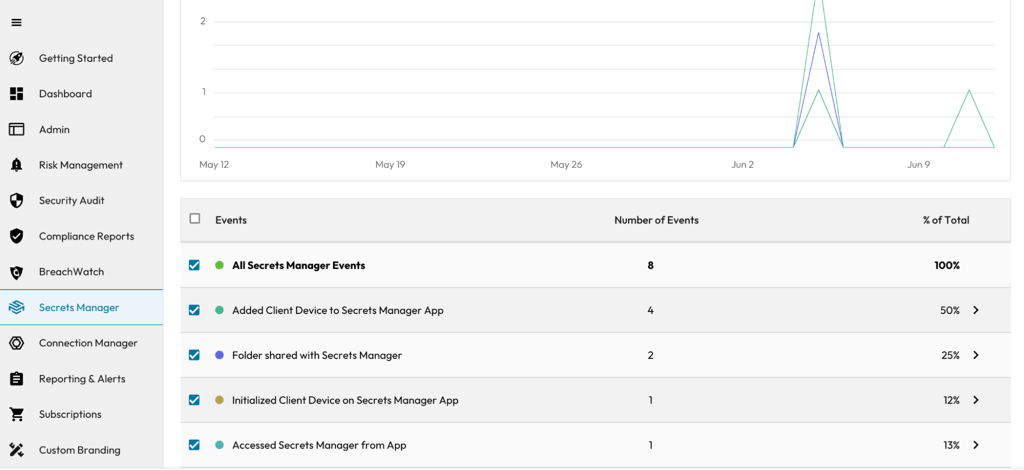Open Custom Branding settings
Screen dimensions: 1024x470
click(x=80, y=450)
